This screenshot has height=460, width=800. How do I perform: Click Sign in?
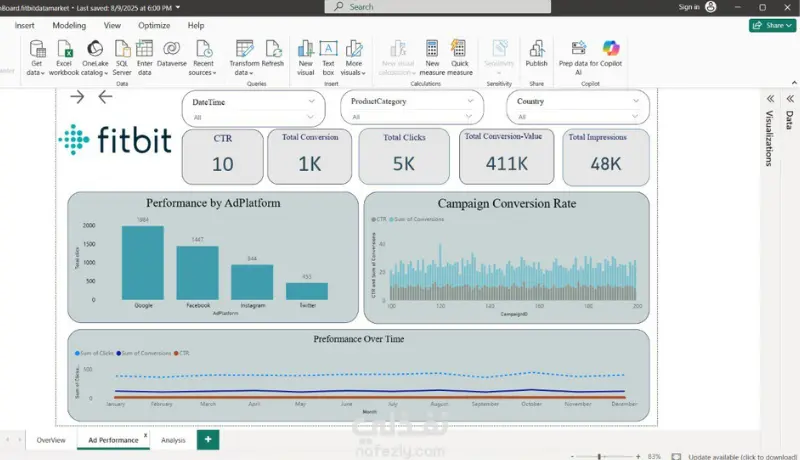point(689,7)
